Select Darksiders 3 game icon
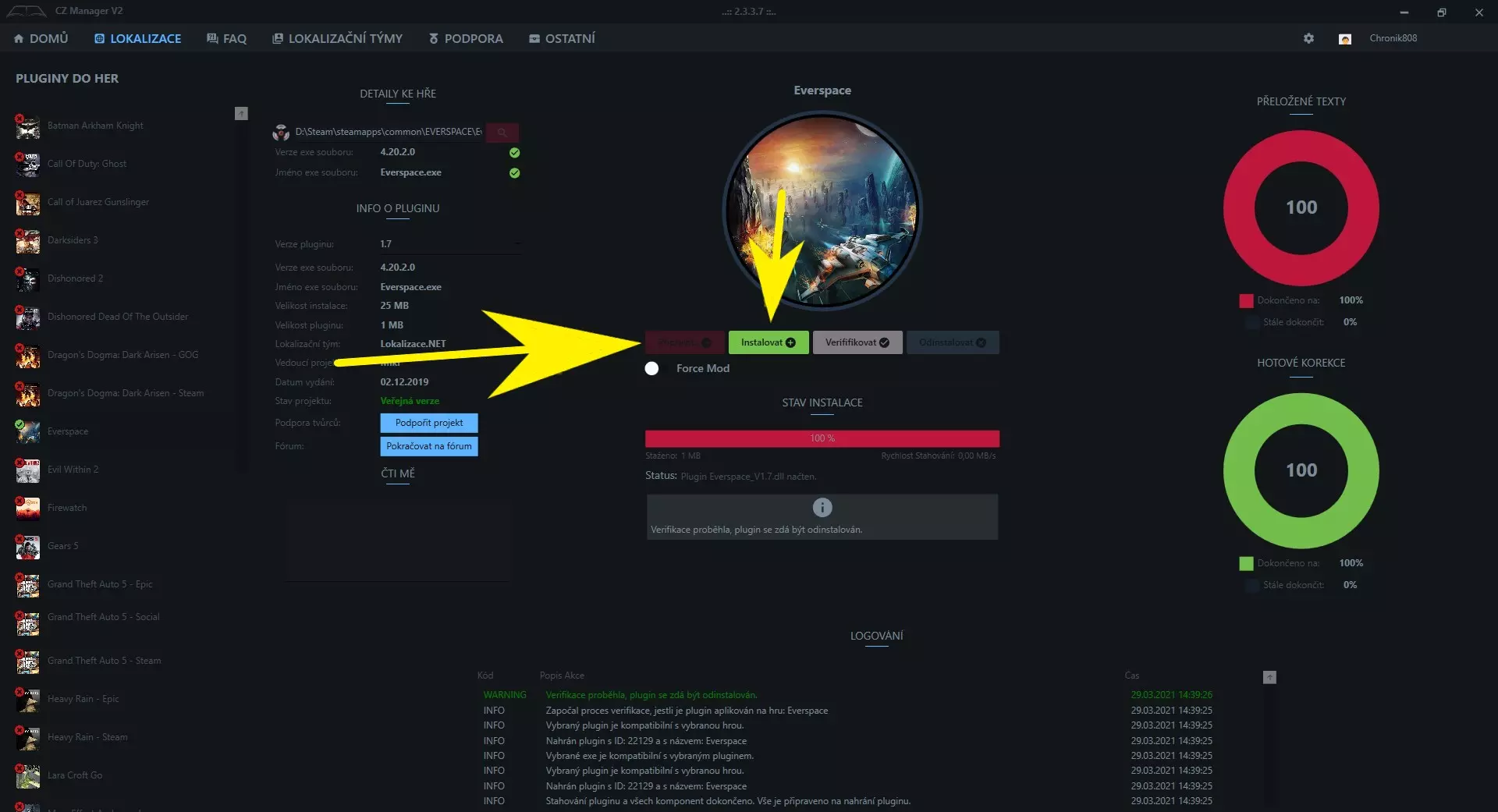The image size is (1498, 812). 27,241
